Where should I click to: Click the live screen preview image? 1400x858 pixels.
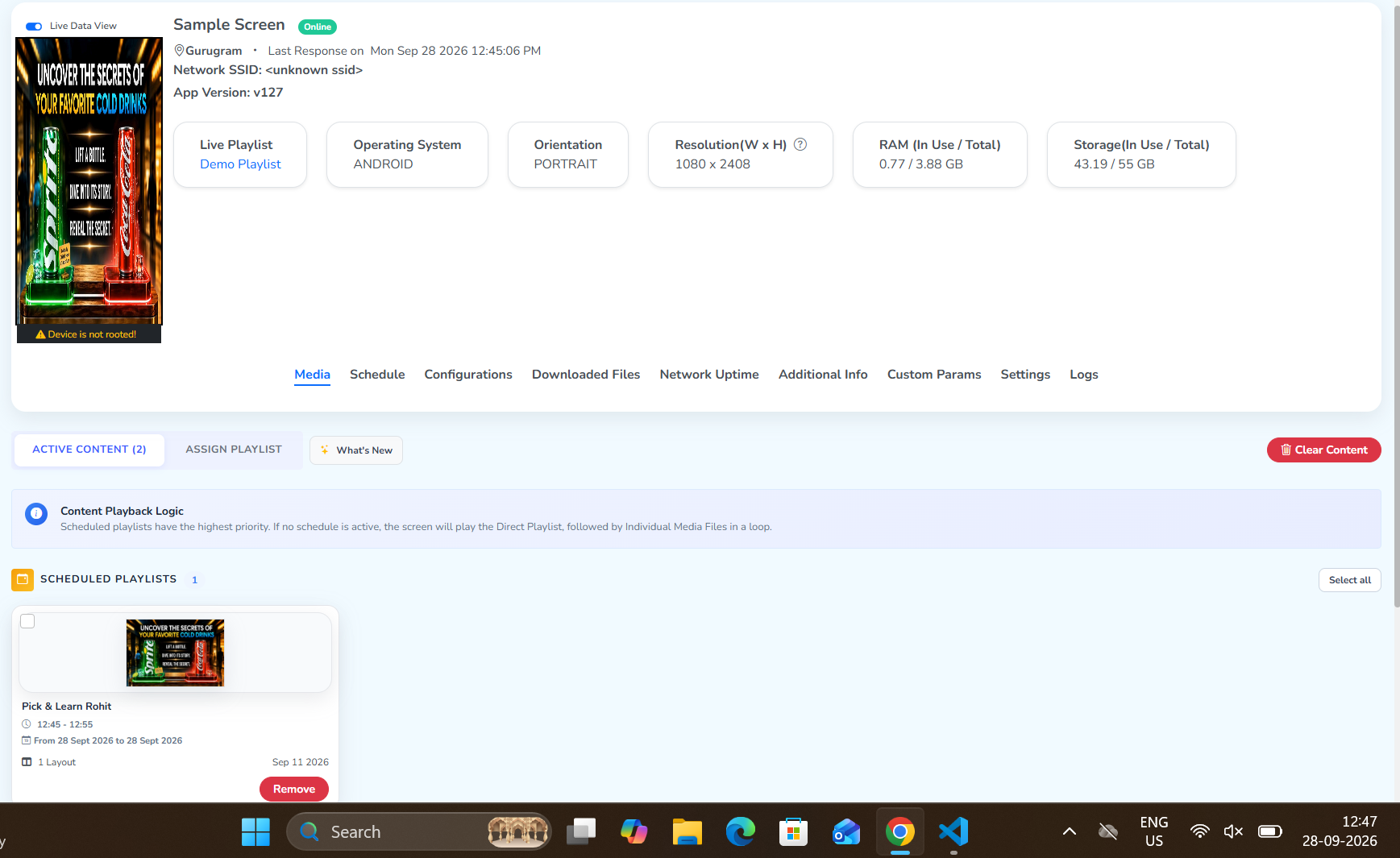point(89,180)
